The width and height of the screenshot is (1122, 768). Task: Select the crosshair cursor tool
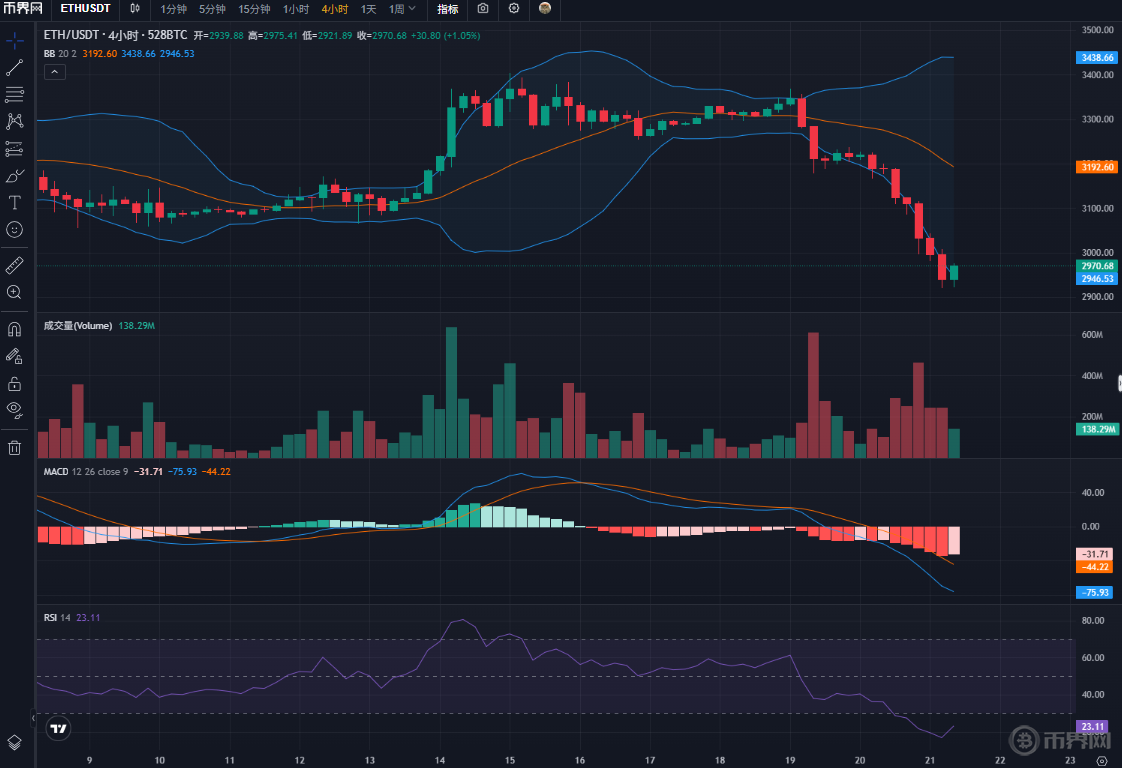[14, 41]
